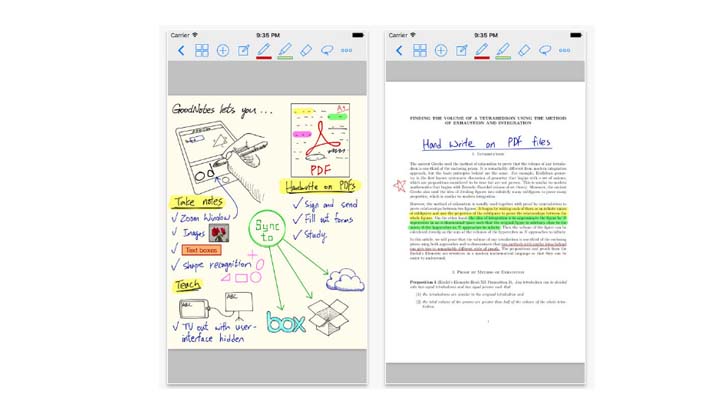Tap edit/compose icon in left phone toolbar
Viewport: 720px width, 400px height.
(x=243, y=51)
